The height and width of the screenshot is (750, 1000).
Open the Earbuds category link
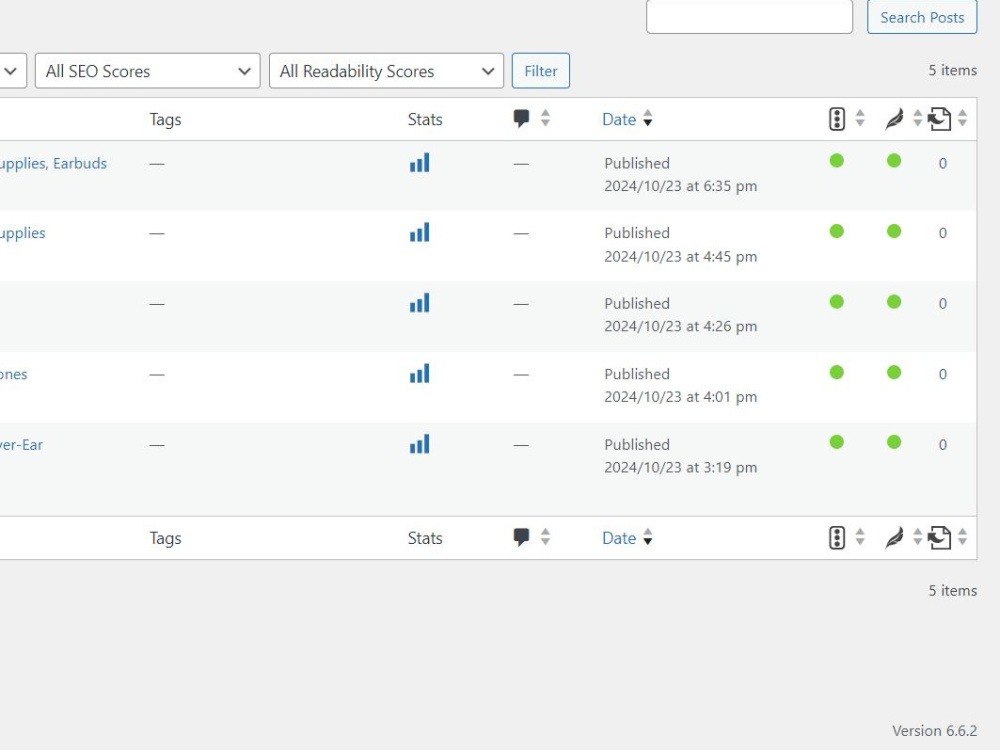click(80, 163)
